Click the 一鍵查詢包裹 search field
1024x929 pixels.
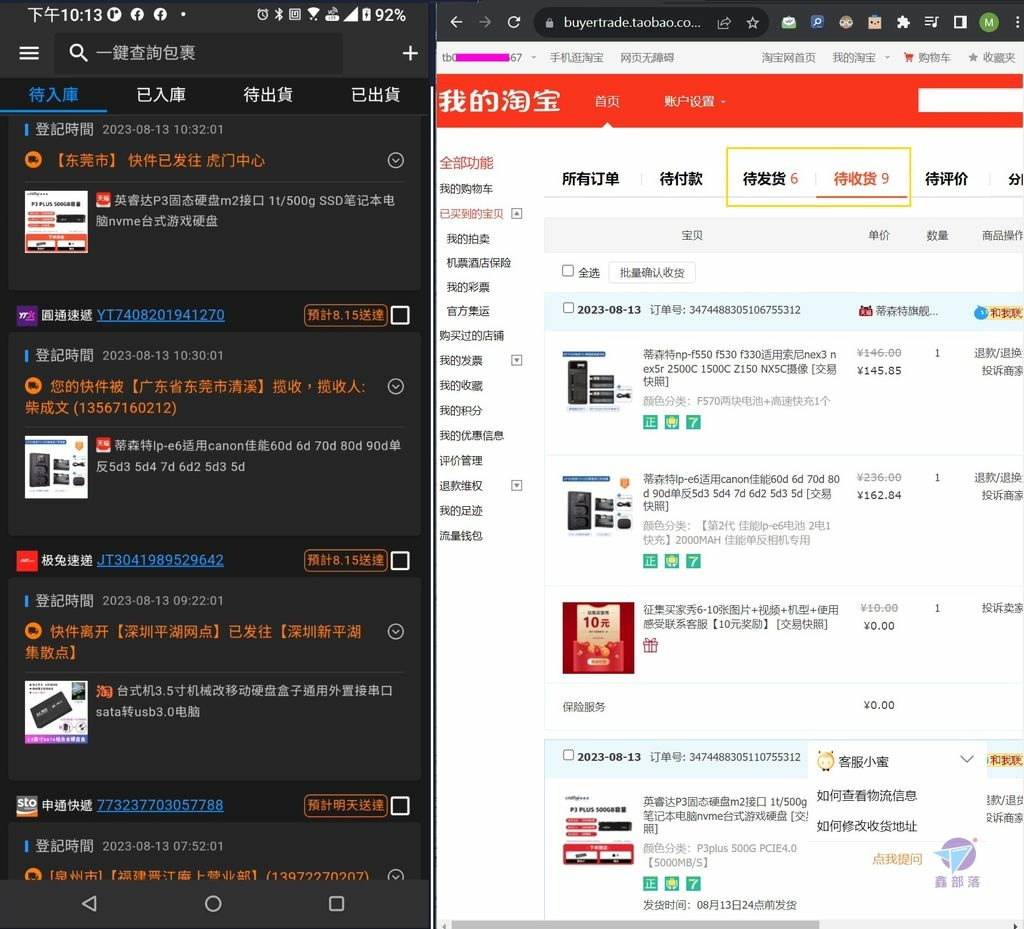click(x=198, y=53)
